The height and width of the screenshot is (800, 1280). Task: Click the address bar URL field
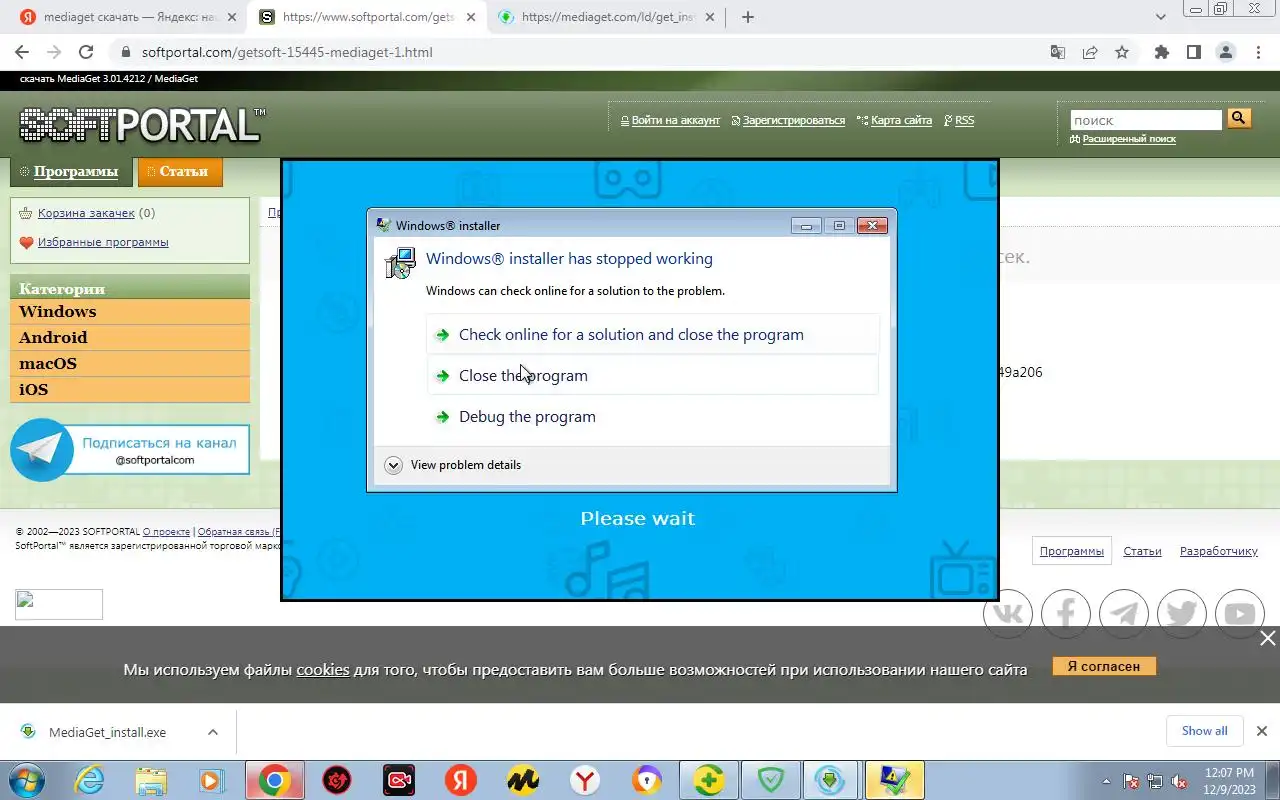coord(580,52)
